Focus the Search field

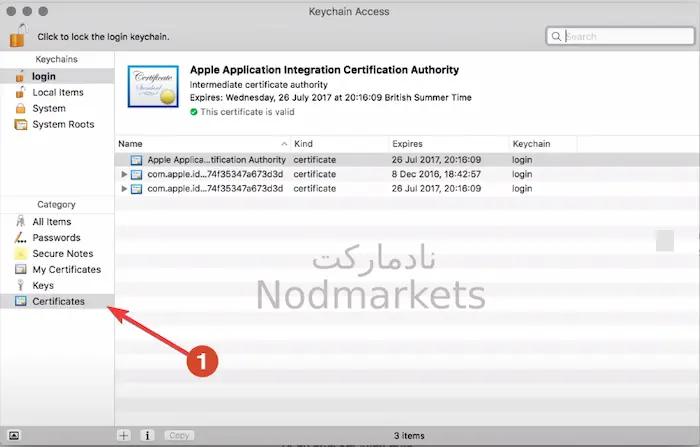tap(621, 36)
